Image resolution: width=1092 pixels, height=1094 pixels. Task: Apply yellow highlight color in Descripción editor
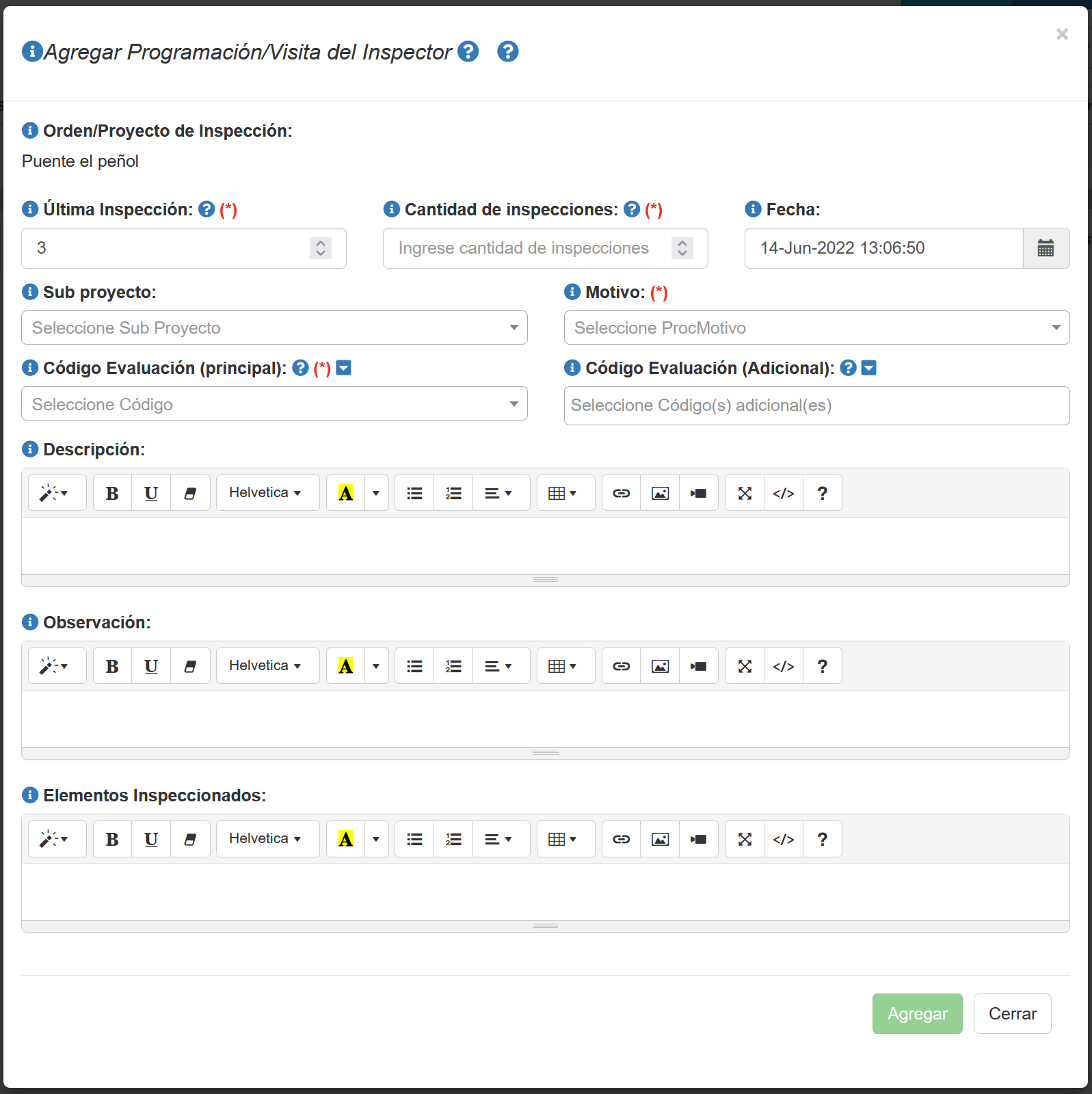[x=346, y=493]
